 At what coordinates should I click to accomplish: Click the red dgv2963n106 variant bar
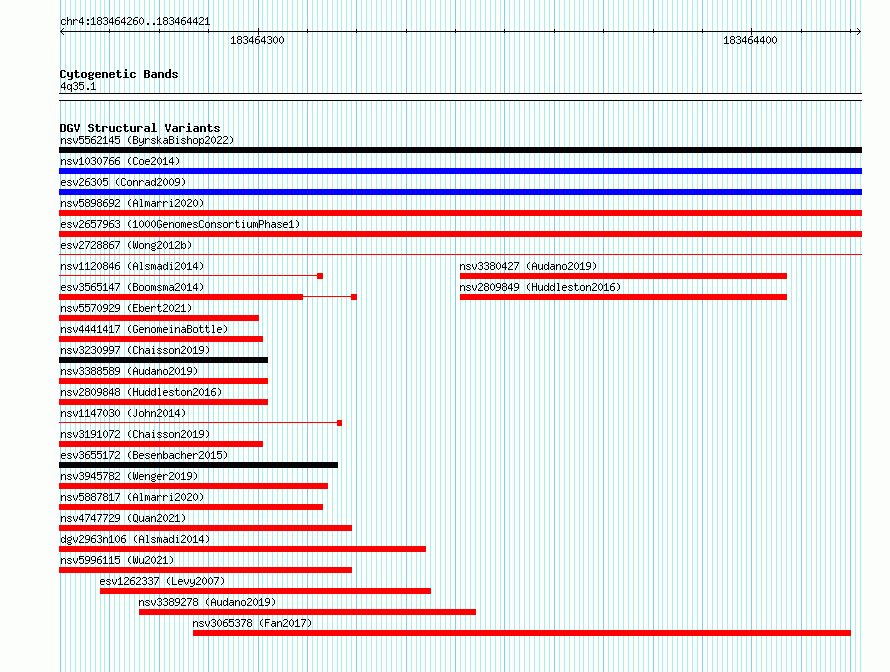(242, 549)
